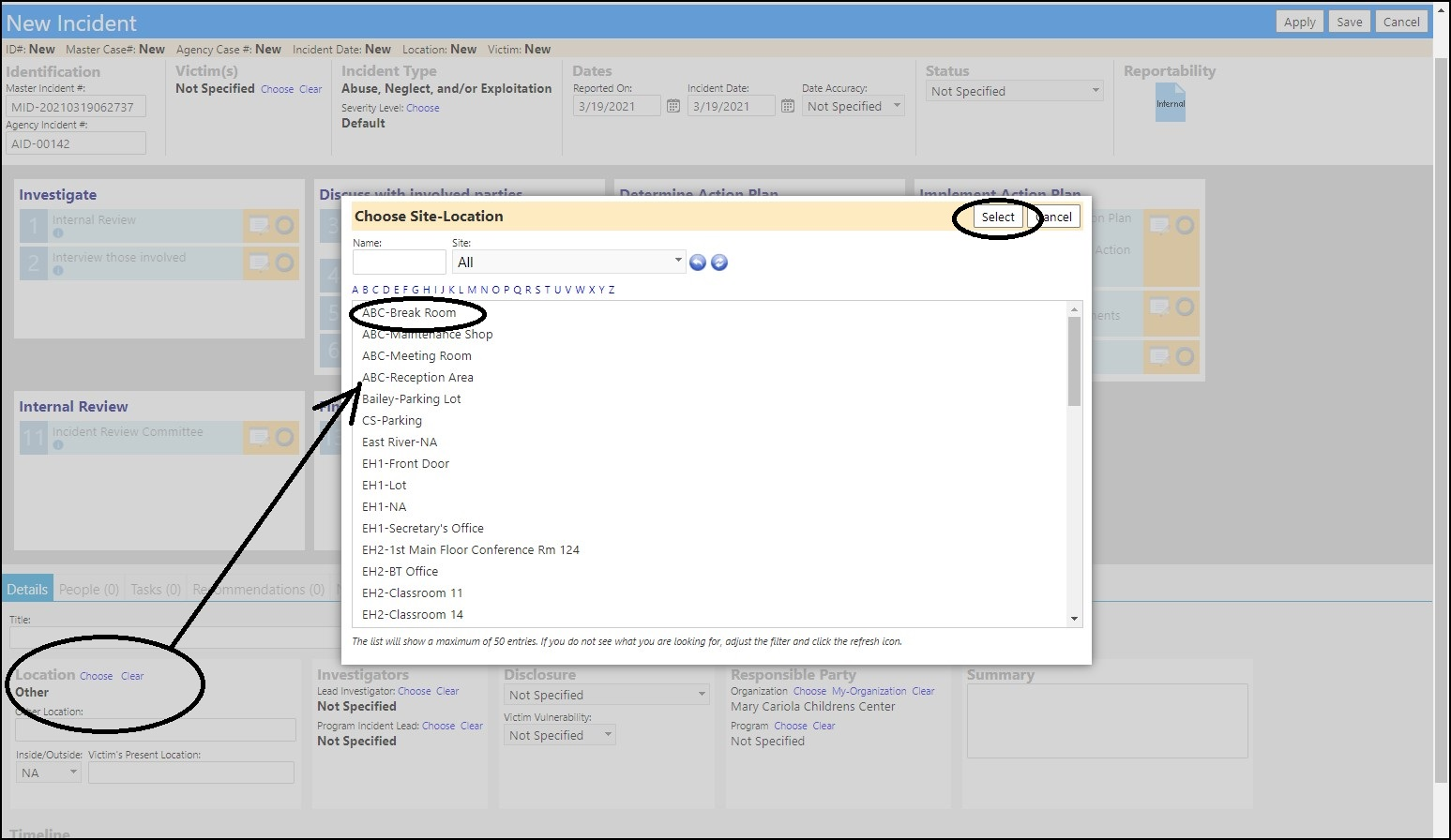Select ABC-Reception Area entry
This screenshot has height=840, width=1451.
[x=417, y=378]
